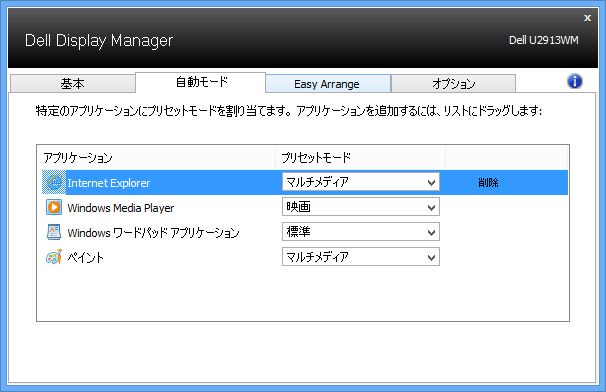Open preset dropdown for ペイント
This screenshot has width=606, height=392.
361,257
